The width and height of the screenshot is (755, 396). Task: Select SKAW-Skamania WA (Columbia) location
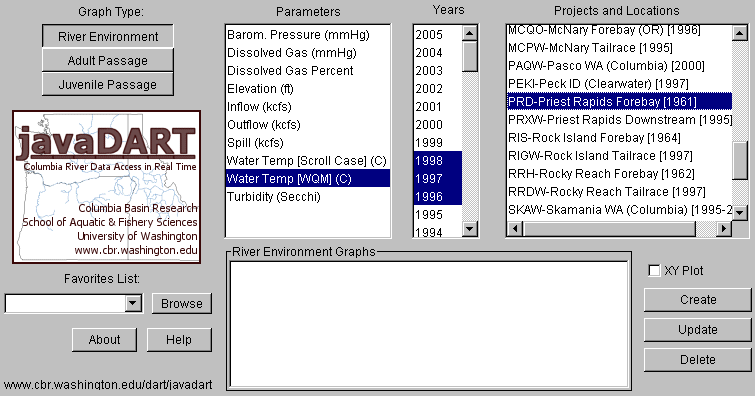(x=620, y=210)
